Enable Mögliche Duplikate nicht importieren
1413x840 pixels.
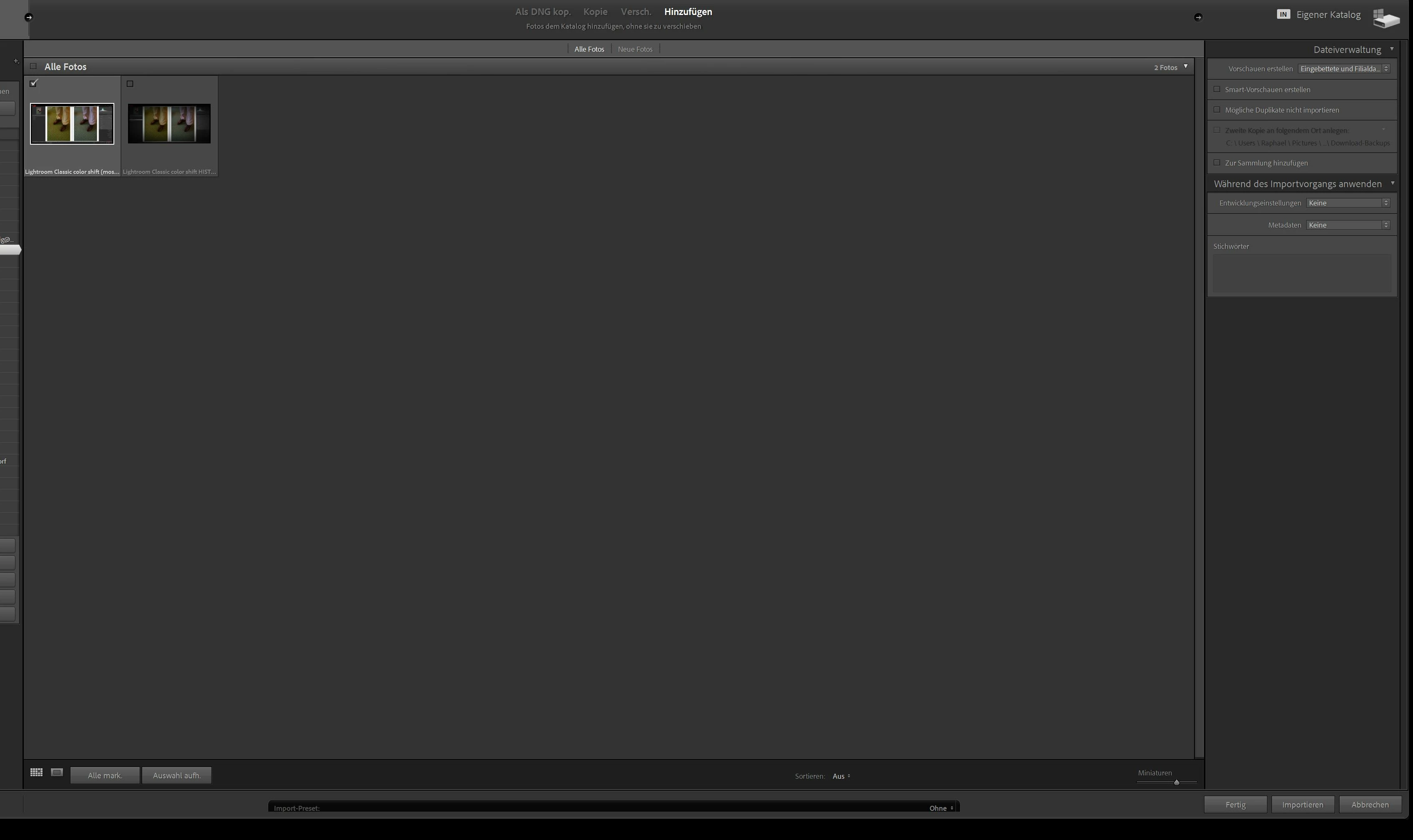1217,110
